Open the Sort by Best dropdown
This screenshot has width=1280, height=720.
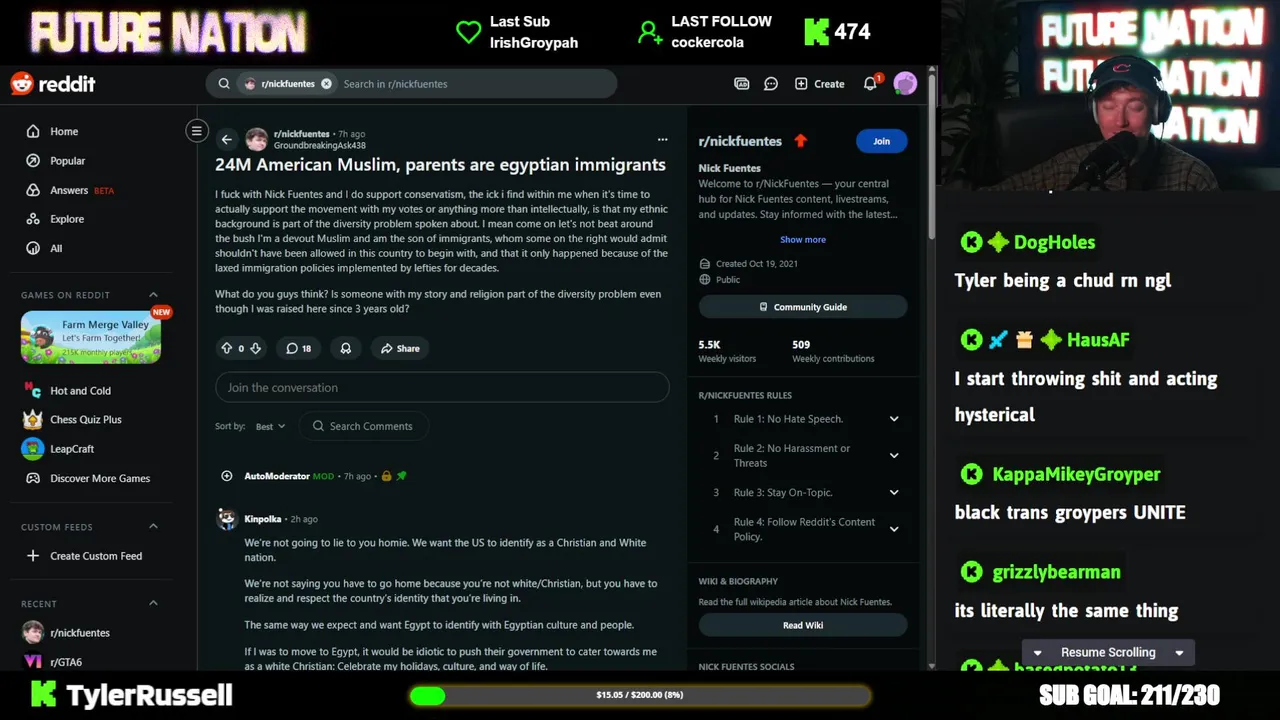pos(270,426)
